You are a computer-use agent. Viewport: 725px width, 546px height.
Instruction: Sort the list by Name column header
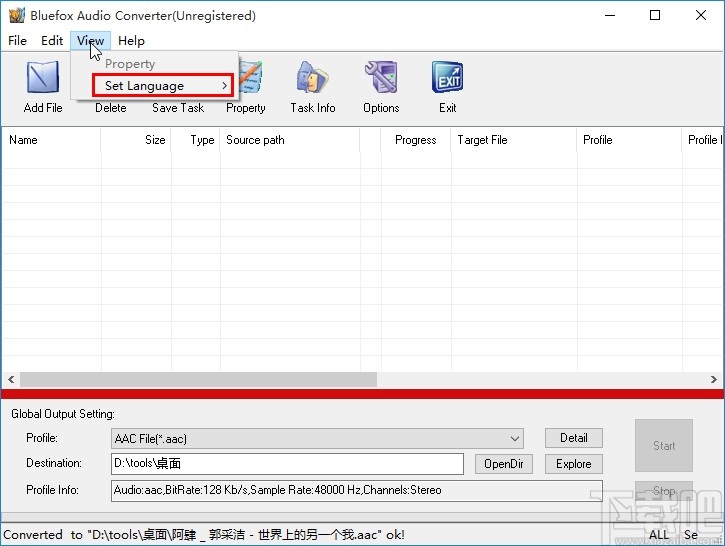(x=50, y=140)
